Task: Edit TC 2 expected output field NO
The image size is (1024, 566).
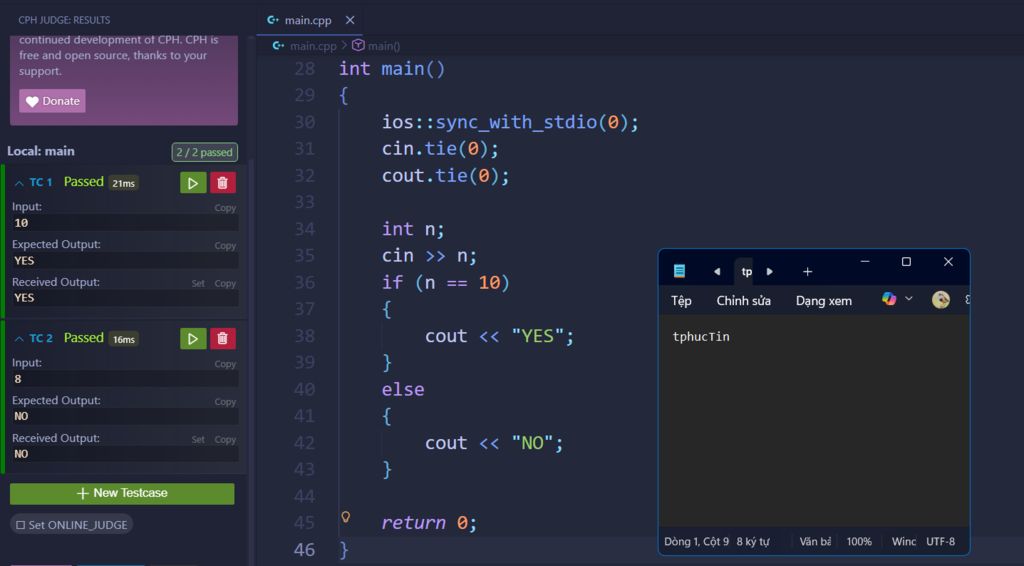Action: [x=124, y=417]
